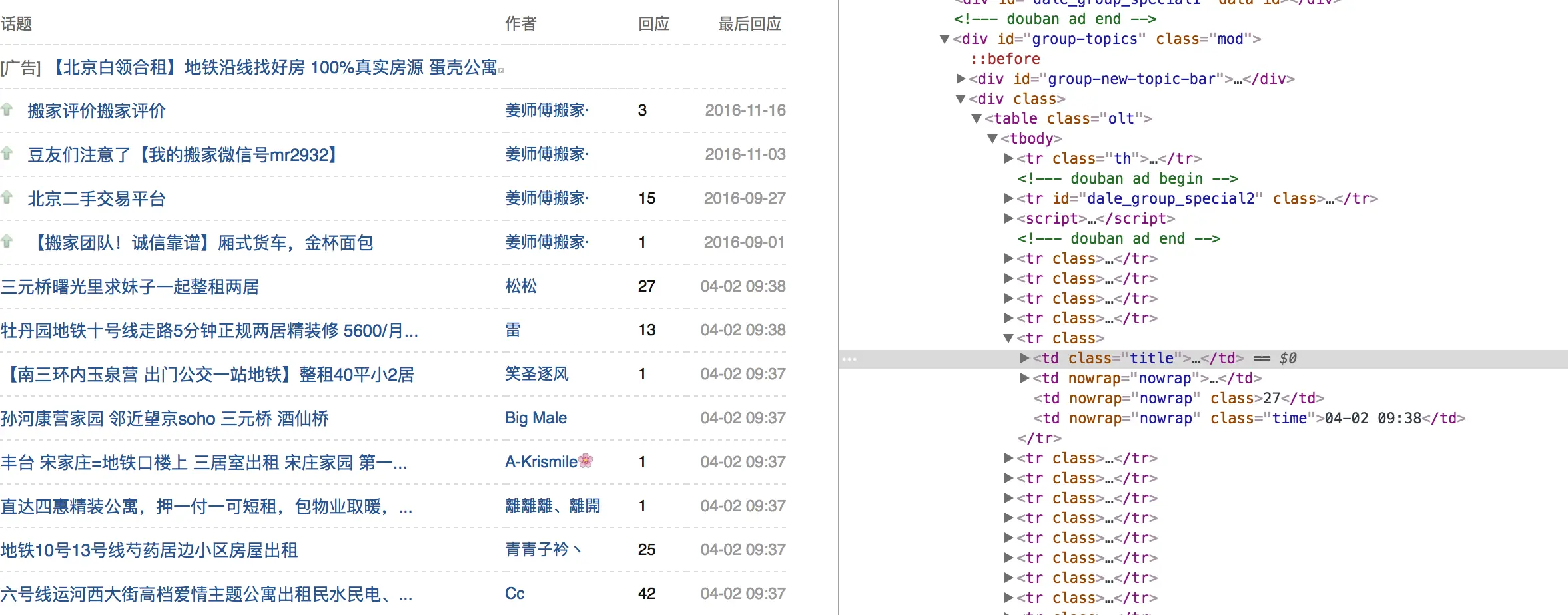Screen dimensions: 1568x615
Task: Click the date 2016-11-16
Action: (745, 110)
